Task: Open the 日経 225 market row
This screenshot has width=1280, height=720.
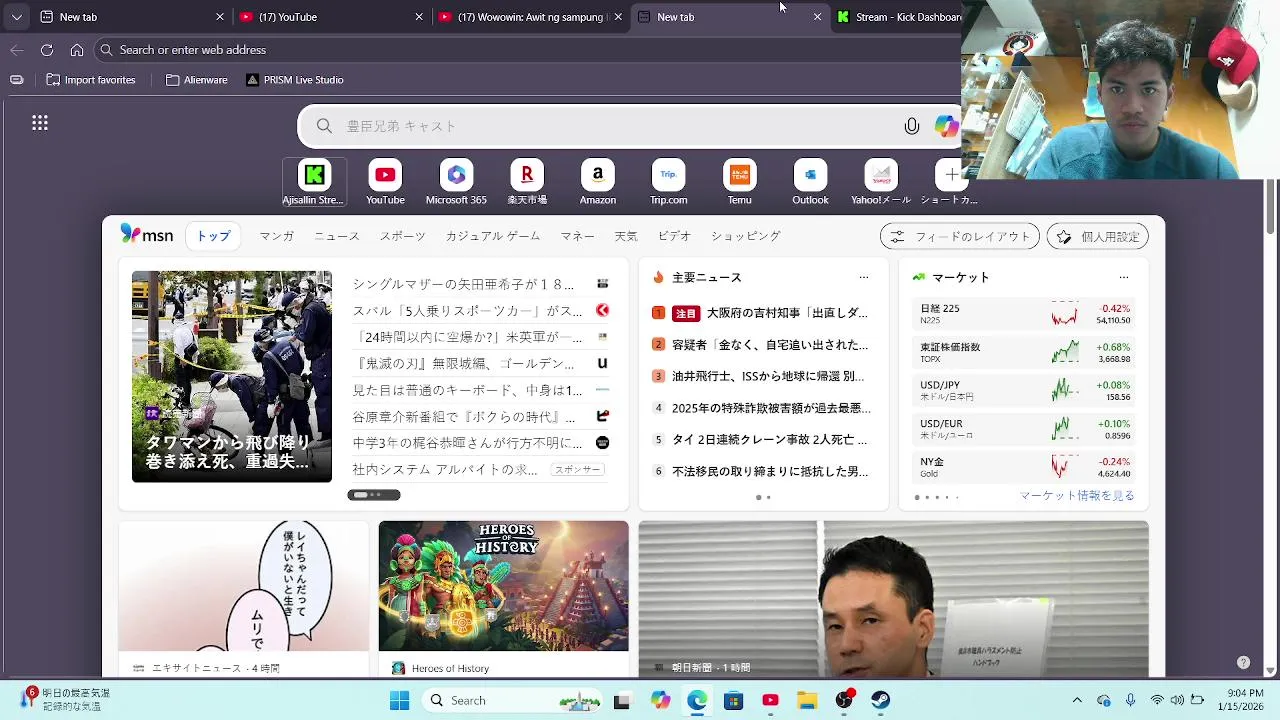Action: (1025, 314)
